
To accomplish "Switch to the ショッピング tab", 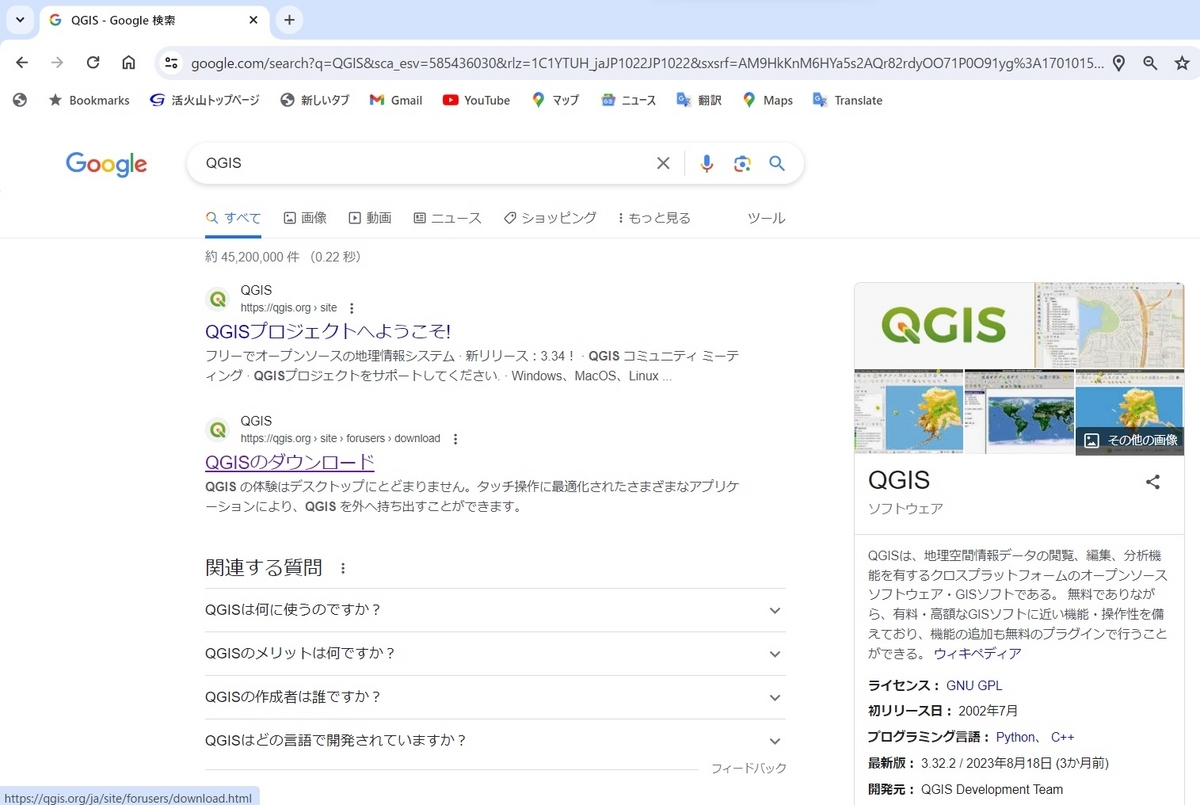I will [x=550, y=218].
